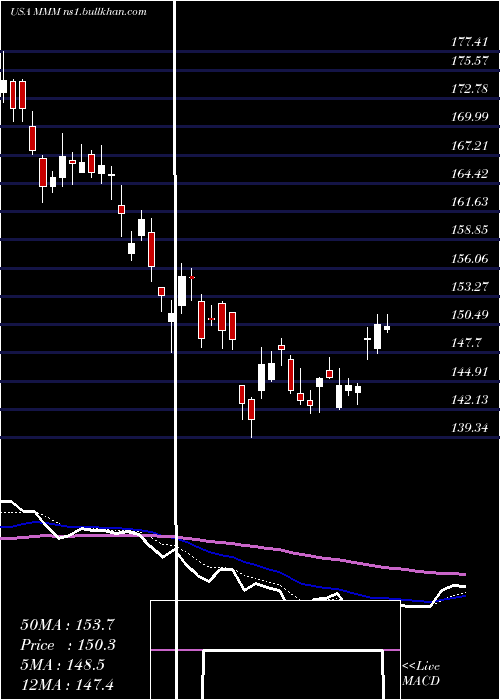Click the 164.42 price level label
Image resolution: width=500 pixels, height=700 pixels.
point(469,174)
